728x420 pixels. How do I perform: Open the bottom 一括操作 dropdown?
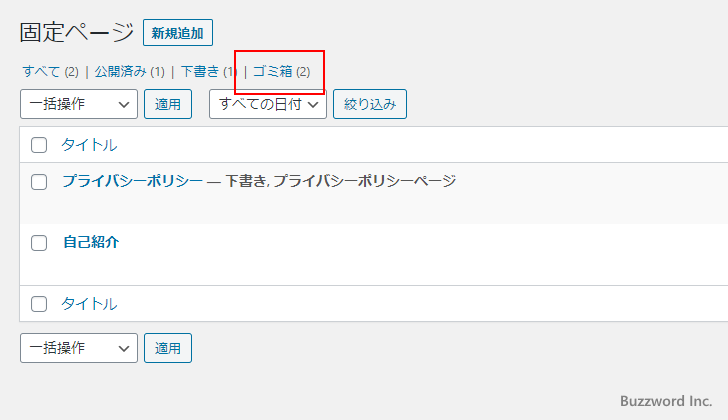pos(79,348)
